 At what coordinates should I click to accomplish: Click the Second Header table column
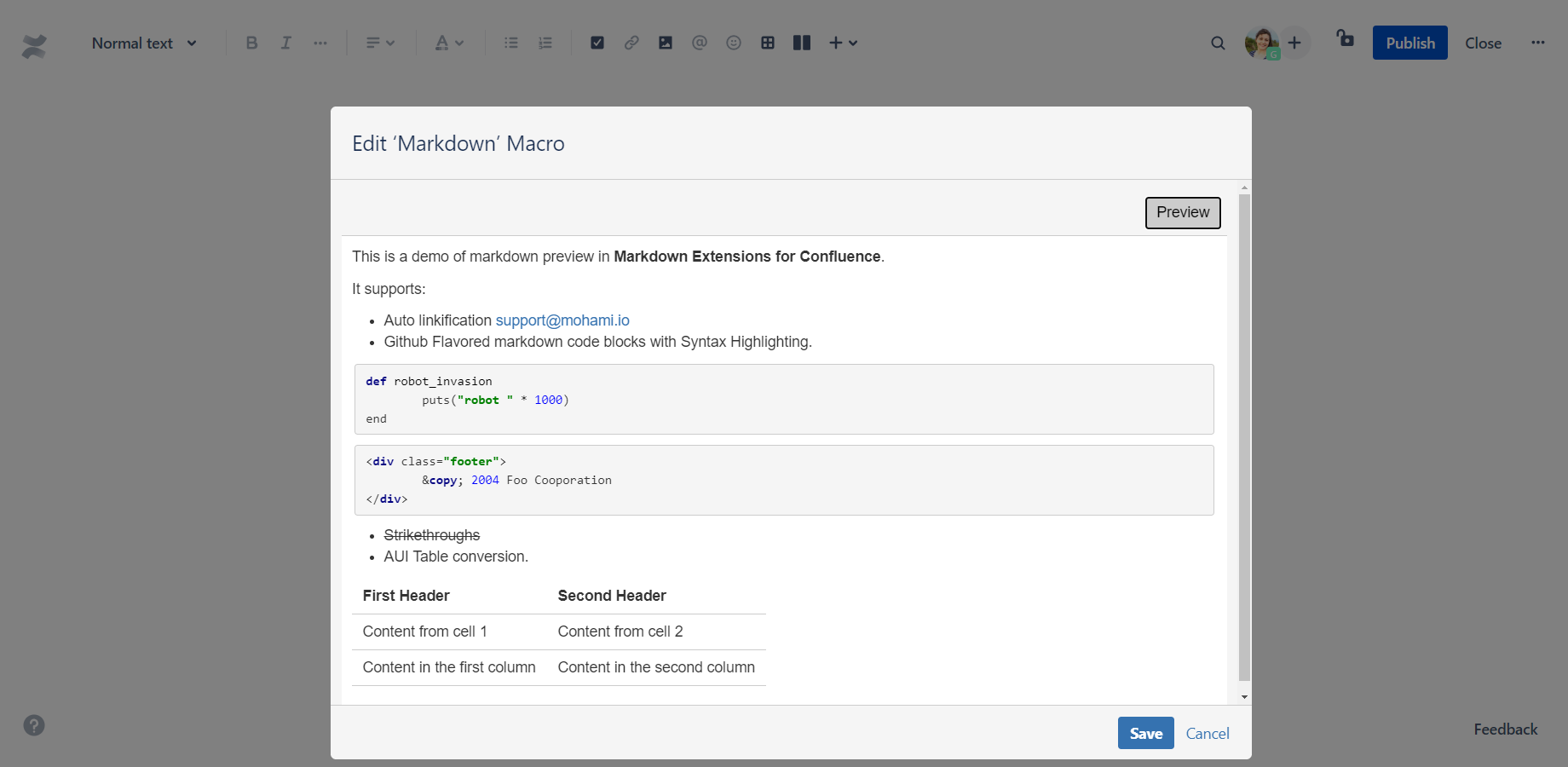coord(657,596)
